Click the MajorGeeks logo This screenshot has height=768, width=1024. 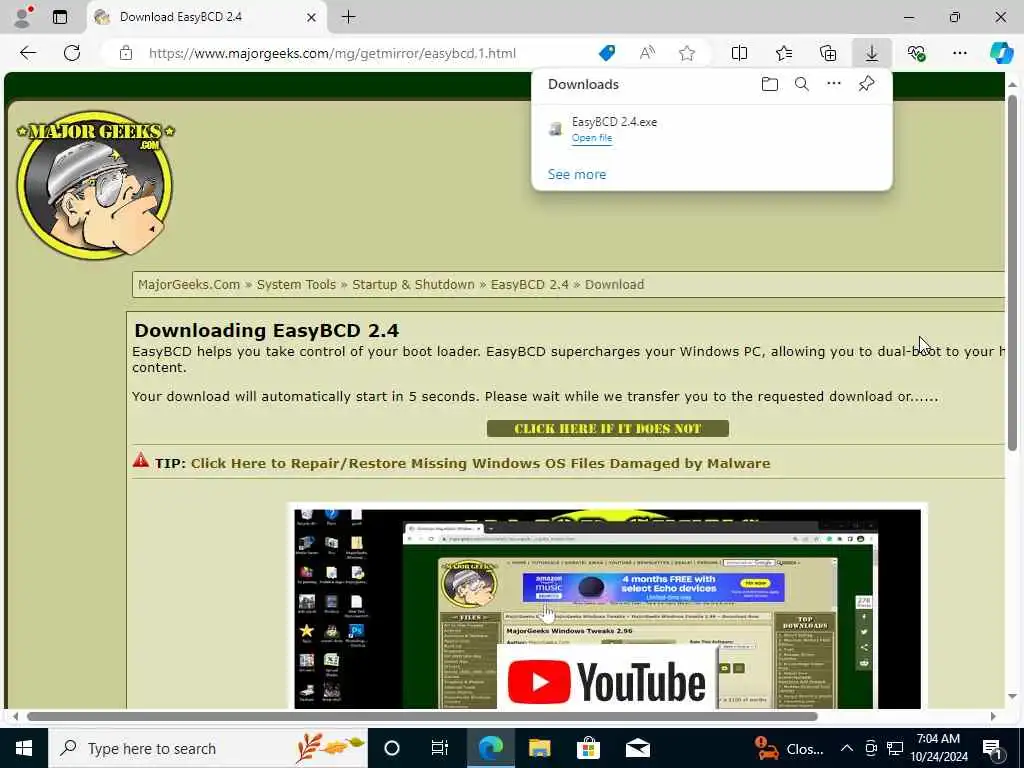pos(95,185)
